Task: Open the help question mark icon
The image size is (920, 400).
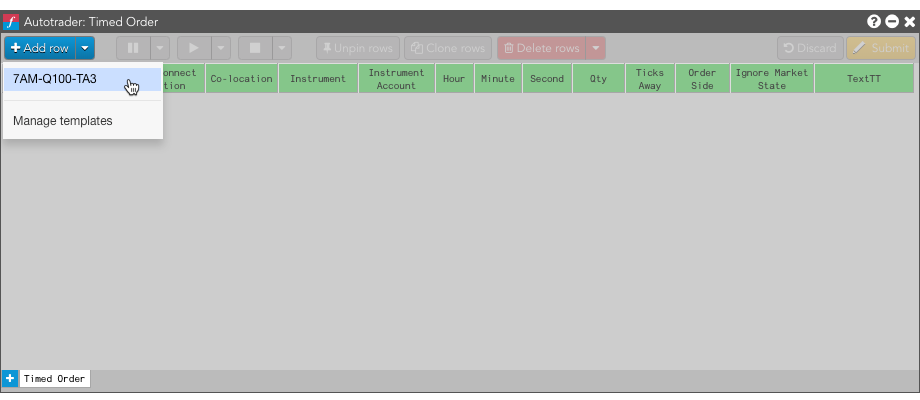Action: [x=874, y=22]
